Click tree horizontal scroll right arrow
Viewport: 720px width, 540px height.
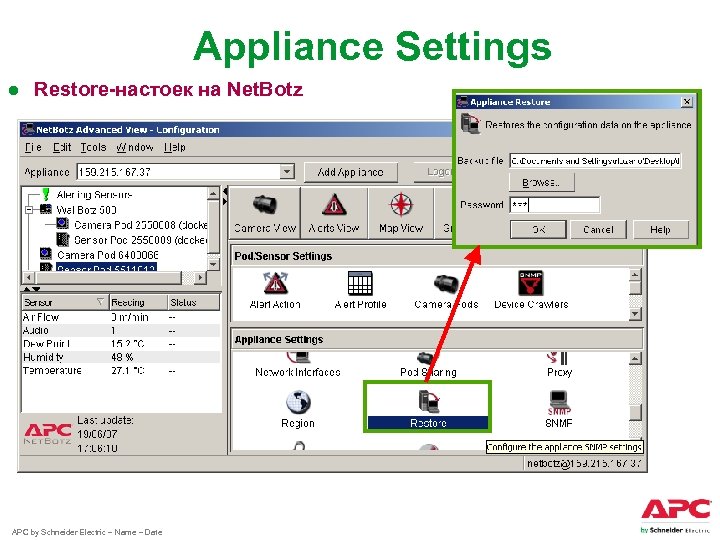pos(200,277)
